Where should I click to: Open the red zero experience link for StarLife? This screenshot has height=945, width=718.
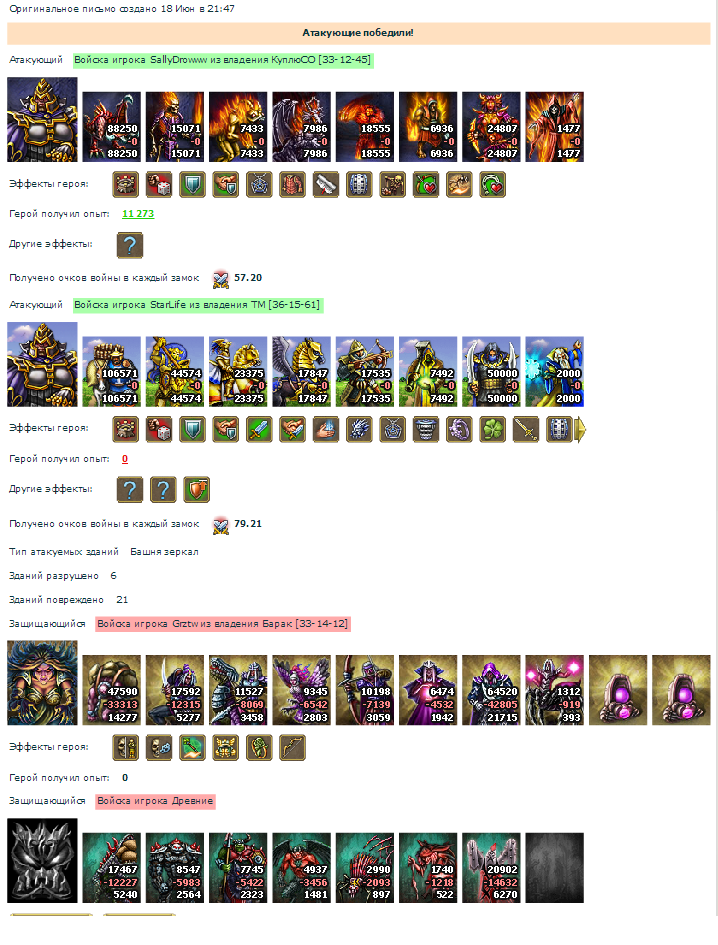coord(125,459)
